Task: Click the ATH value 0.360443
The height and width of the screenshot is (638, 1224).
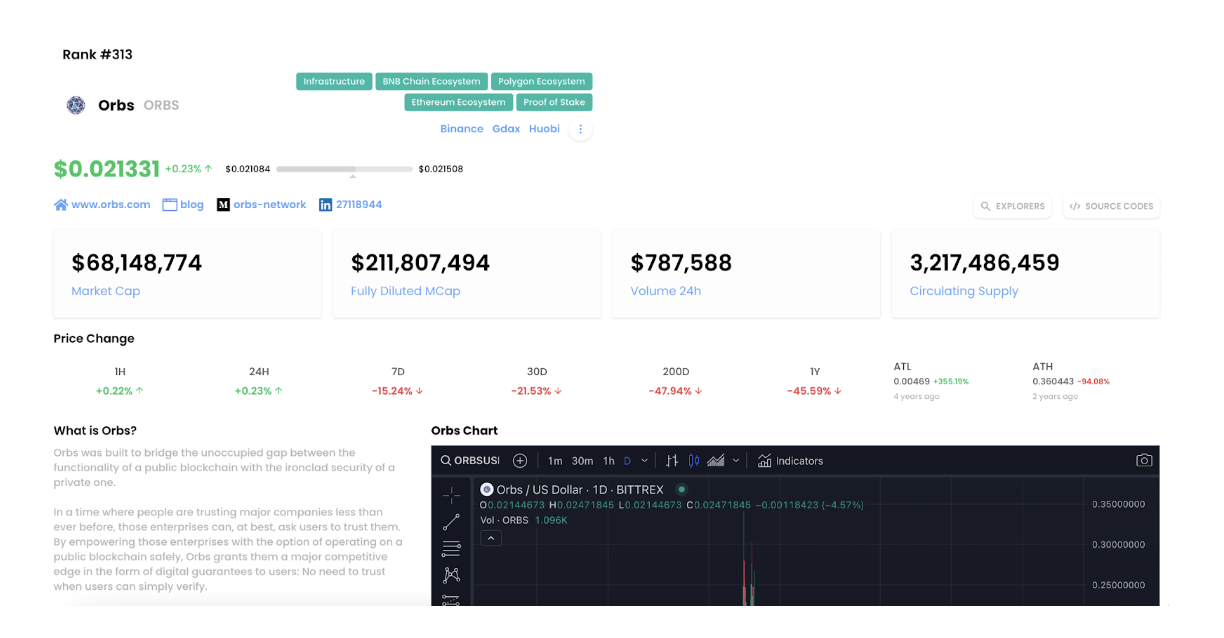Action: (x=1053, y=381)
